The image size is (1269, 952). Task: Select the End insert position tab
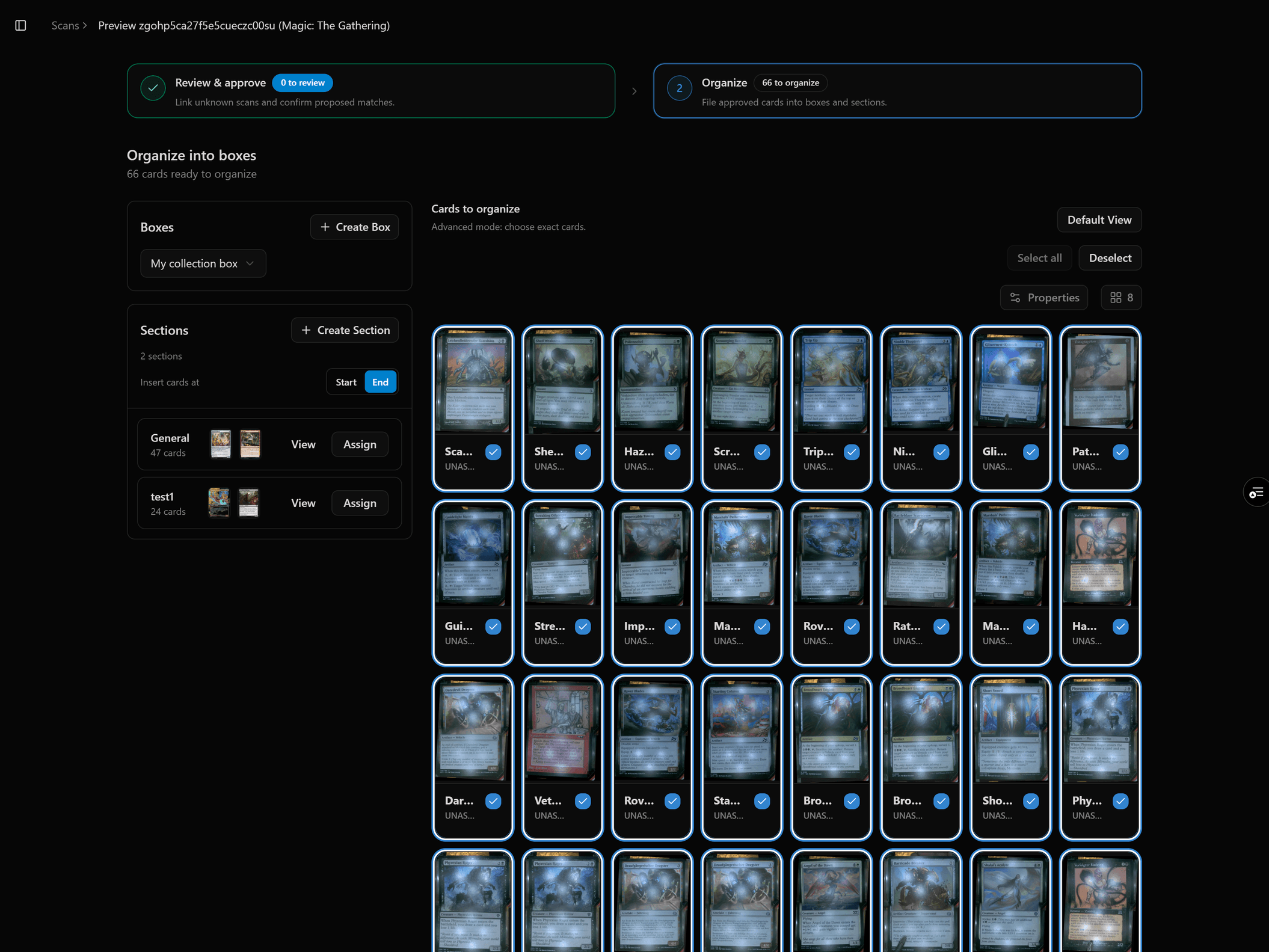click(x=380, y=382)
